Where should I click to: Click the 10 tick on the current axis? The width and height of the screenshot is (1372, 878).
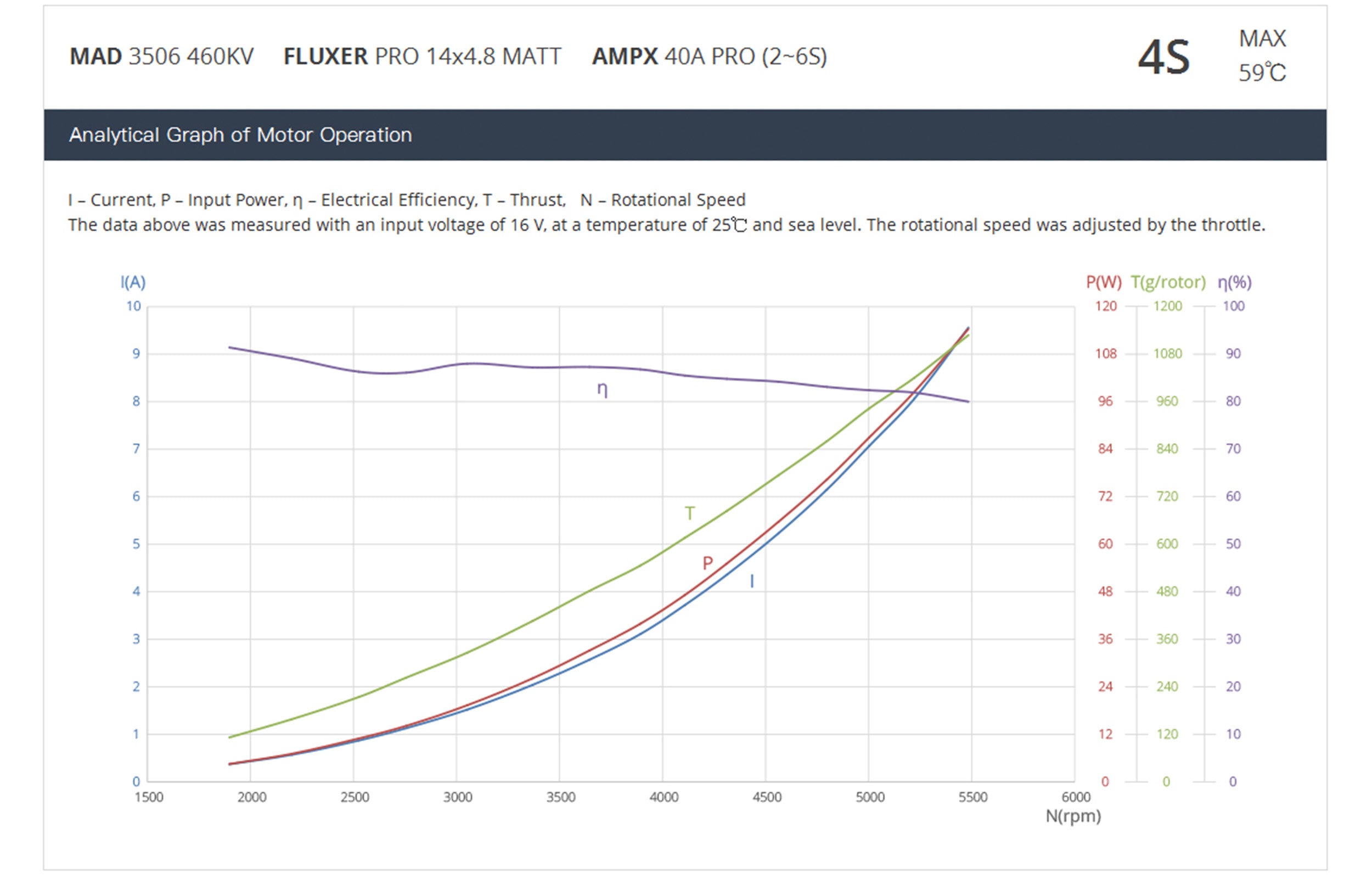coord(133,306)
